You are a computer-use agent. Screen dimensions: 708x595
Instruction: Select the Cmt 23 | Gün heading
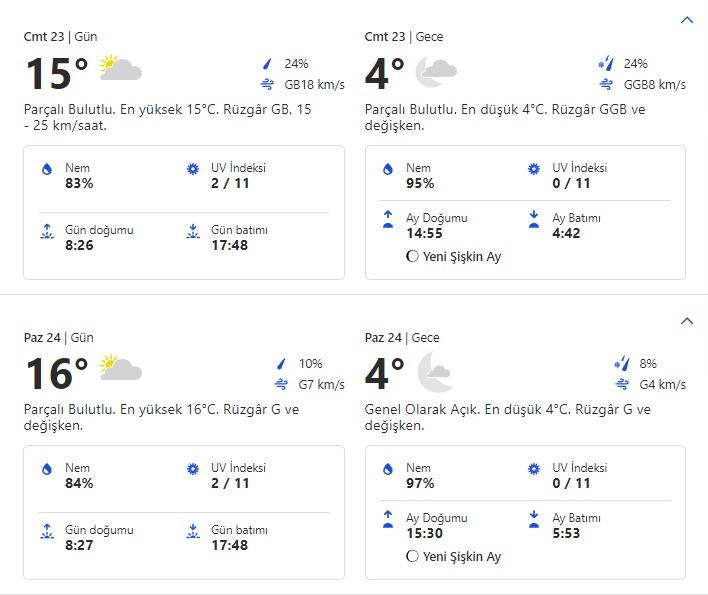61,37
